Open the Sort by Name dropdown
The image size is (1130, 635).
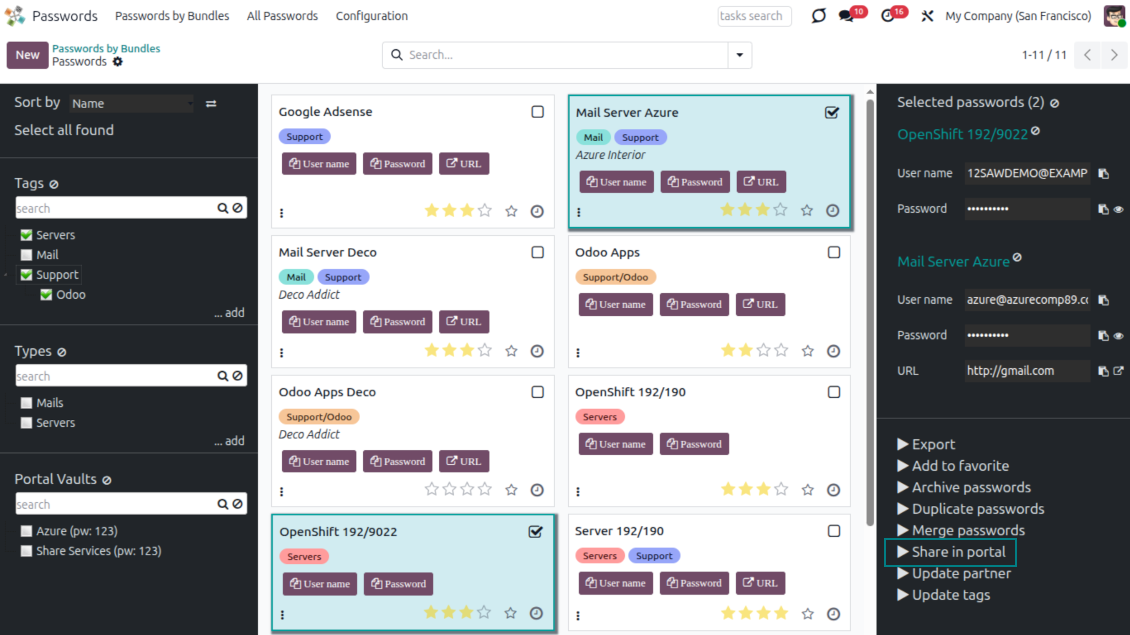coord(131,103)
